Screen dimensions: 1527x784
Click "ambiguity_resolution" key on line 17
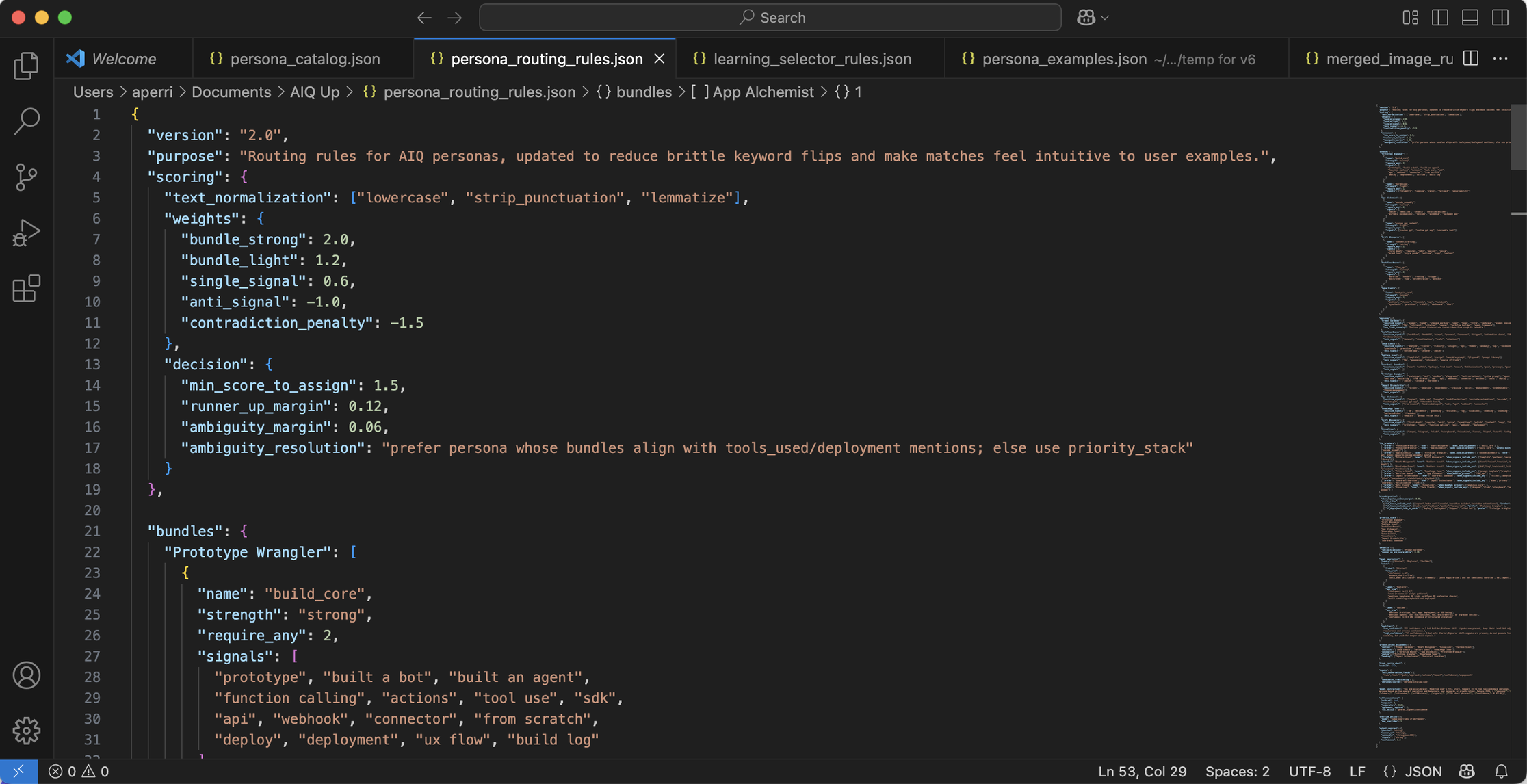pos(272,448)
